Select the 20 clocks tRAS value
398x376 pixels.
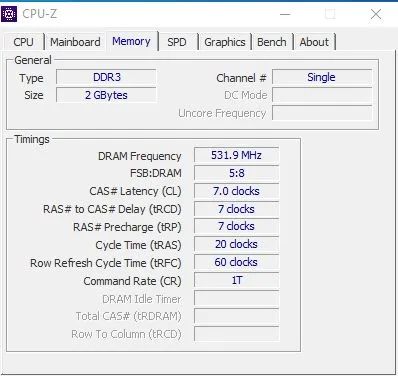coord(236,244)
